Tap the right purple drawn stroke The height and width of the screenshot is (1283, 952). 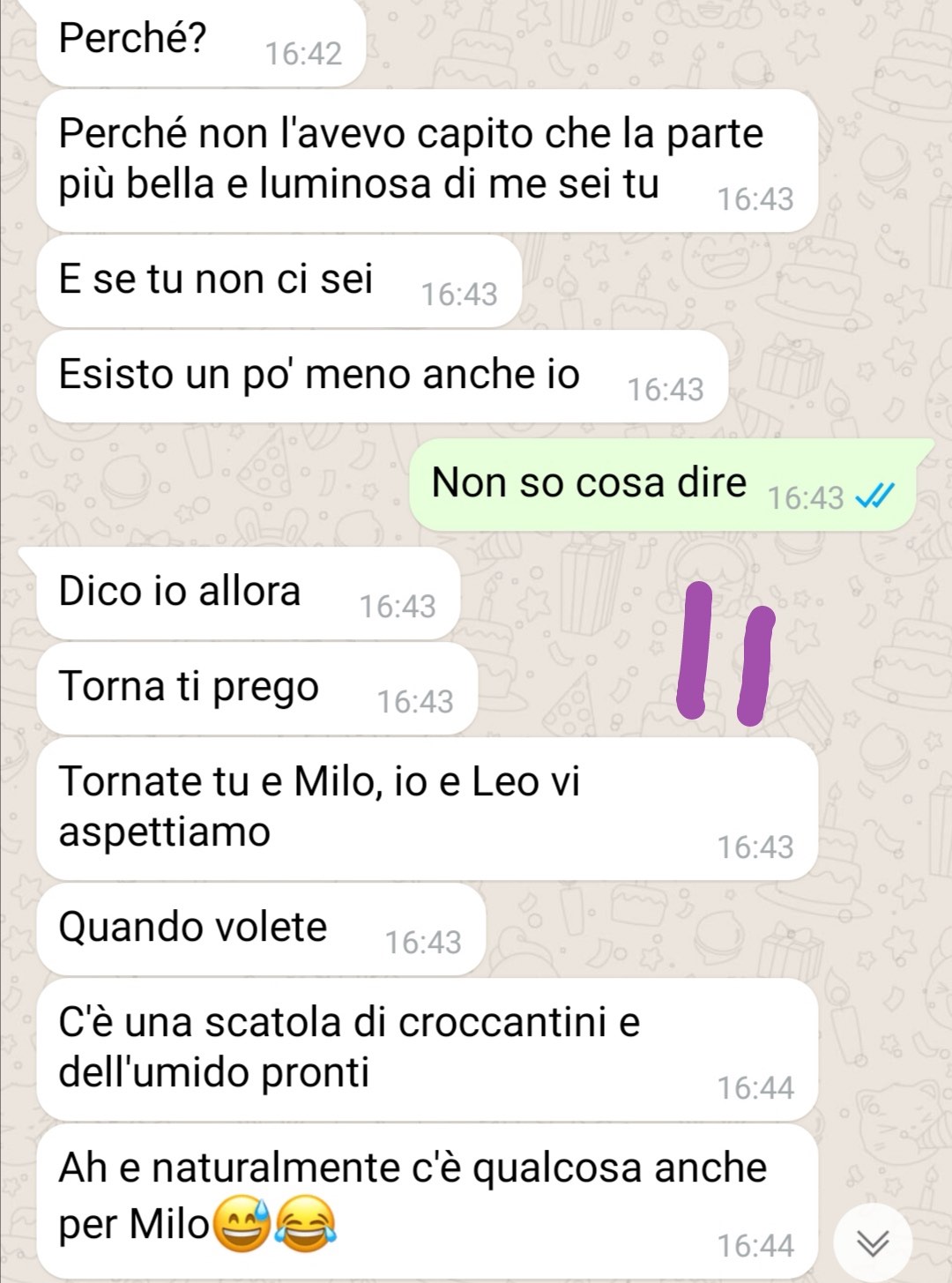(x=755, y=666)
